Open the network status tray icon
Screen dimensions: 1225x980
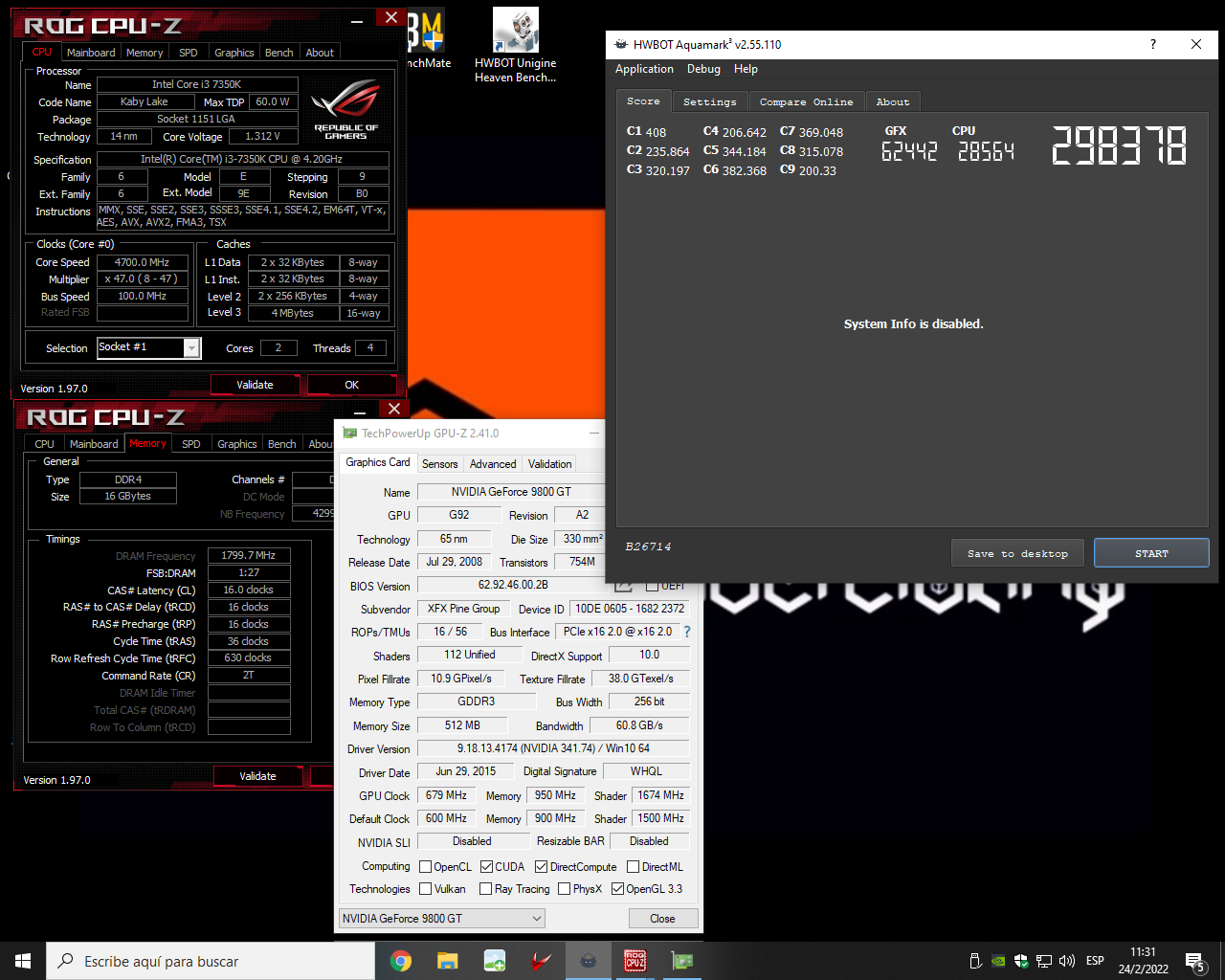point(1044,961)
